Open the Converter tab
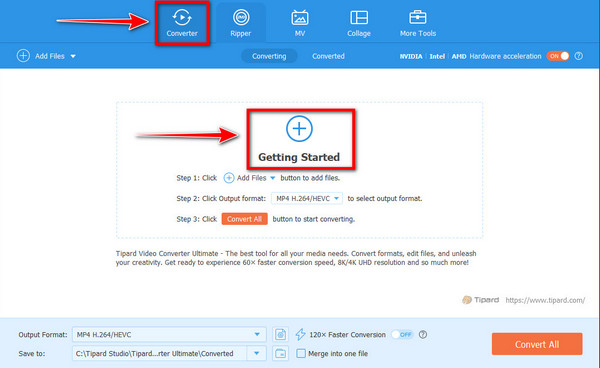 coord(182,23)
